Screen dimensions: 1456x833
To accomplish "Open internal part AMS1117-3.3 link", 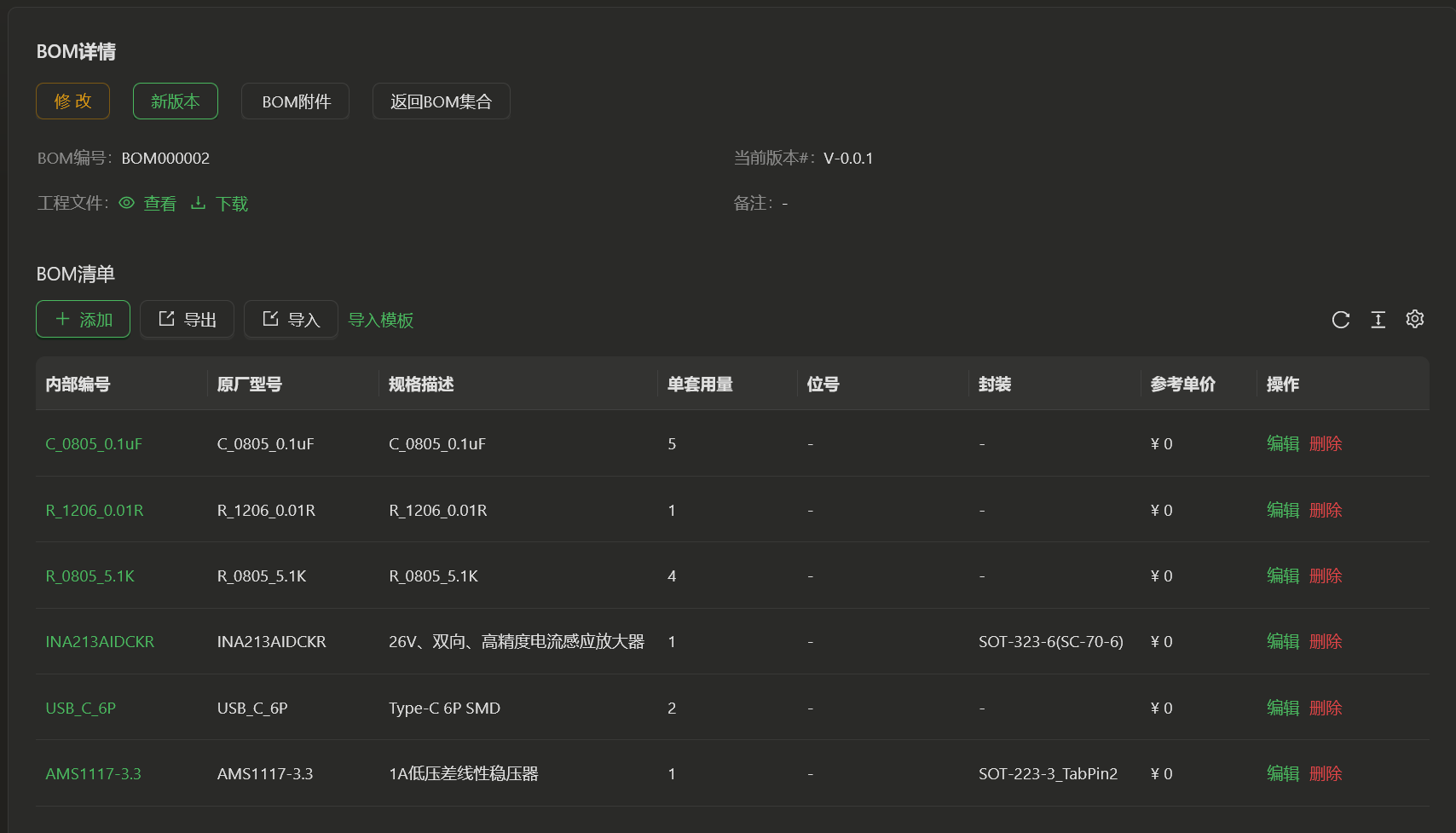I will 94,773.
